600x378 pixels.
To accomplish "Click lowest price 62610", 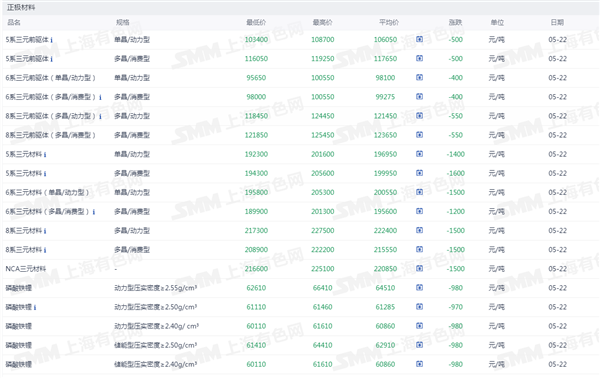I will coord(256,288).
